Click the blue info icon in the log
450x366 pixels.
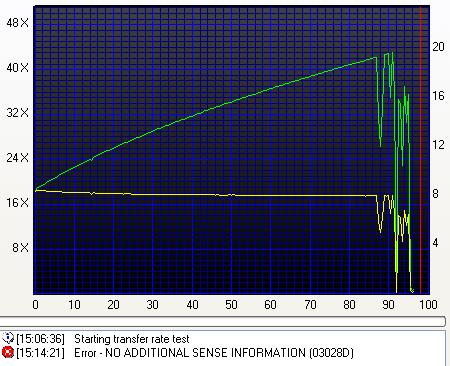[7, 338]
